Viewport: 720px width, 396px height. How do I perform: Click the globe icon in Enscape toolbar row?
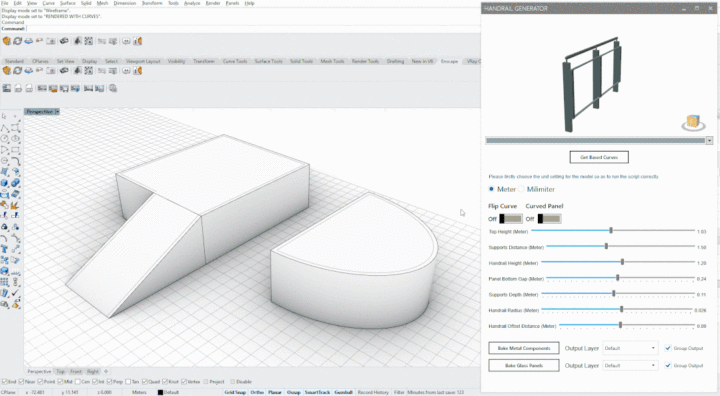pos(113,88)
